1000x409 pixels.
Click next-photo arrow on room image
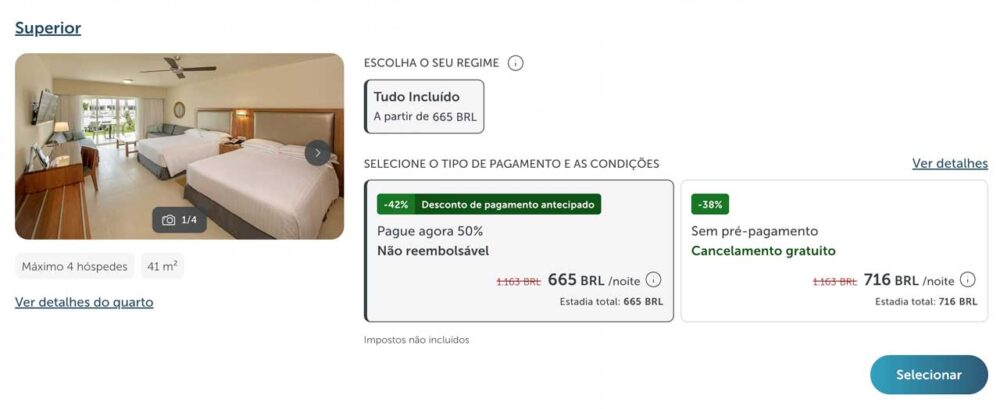pyautogui.click(x=317, y=153)
